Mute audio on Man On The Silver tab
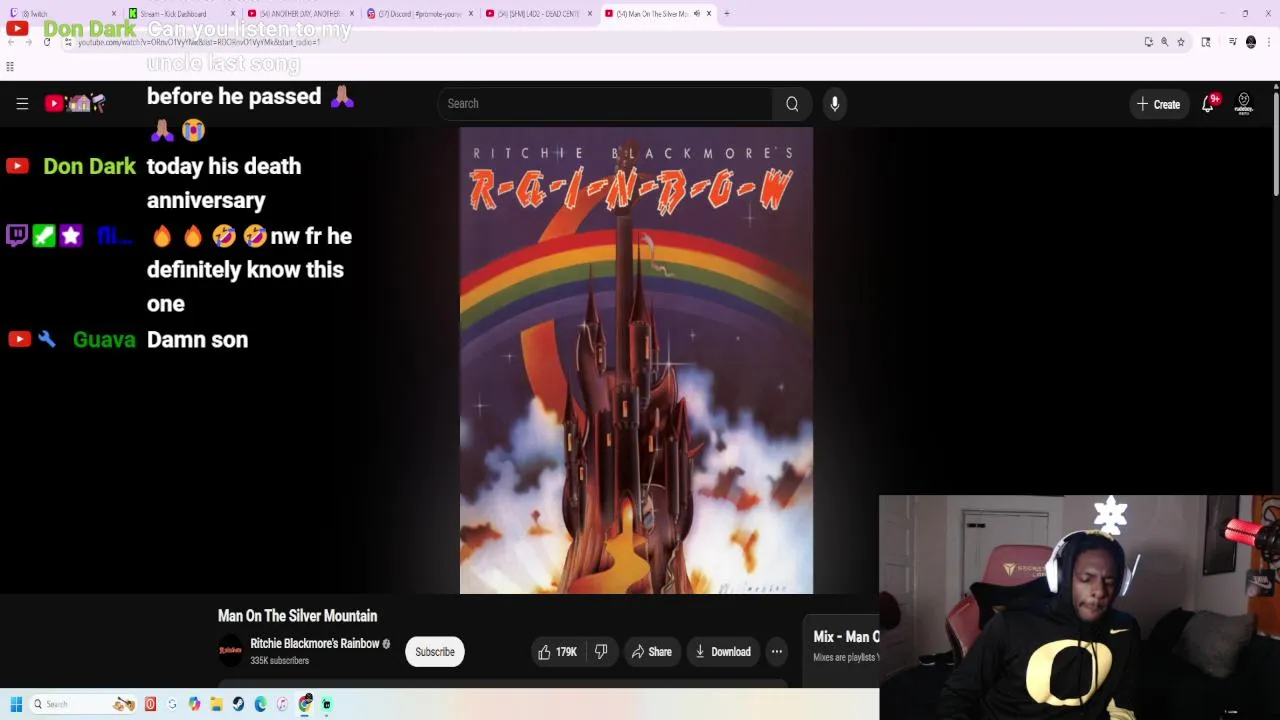Viewport: 1280px width, 720px height. (x=697, y=14)
